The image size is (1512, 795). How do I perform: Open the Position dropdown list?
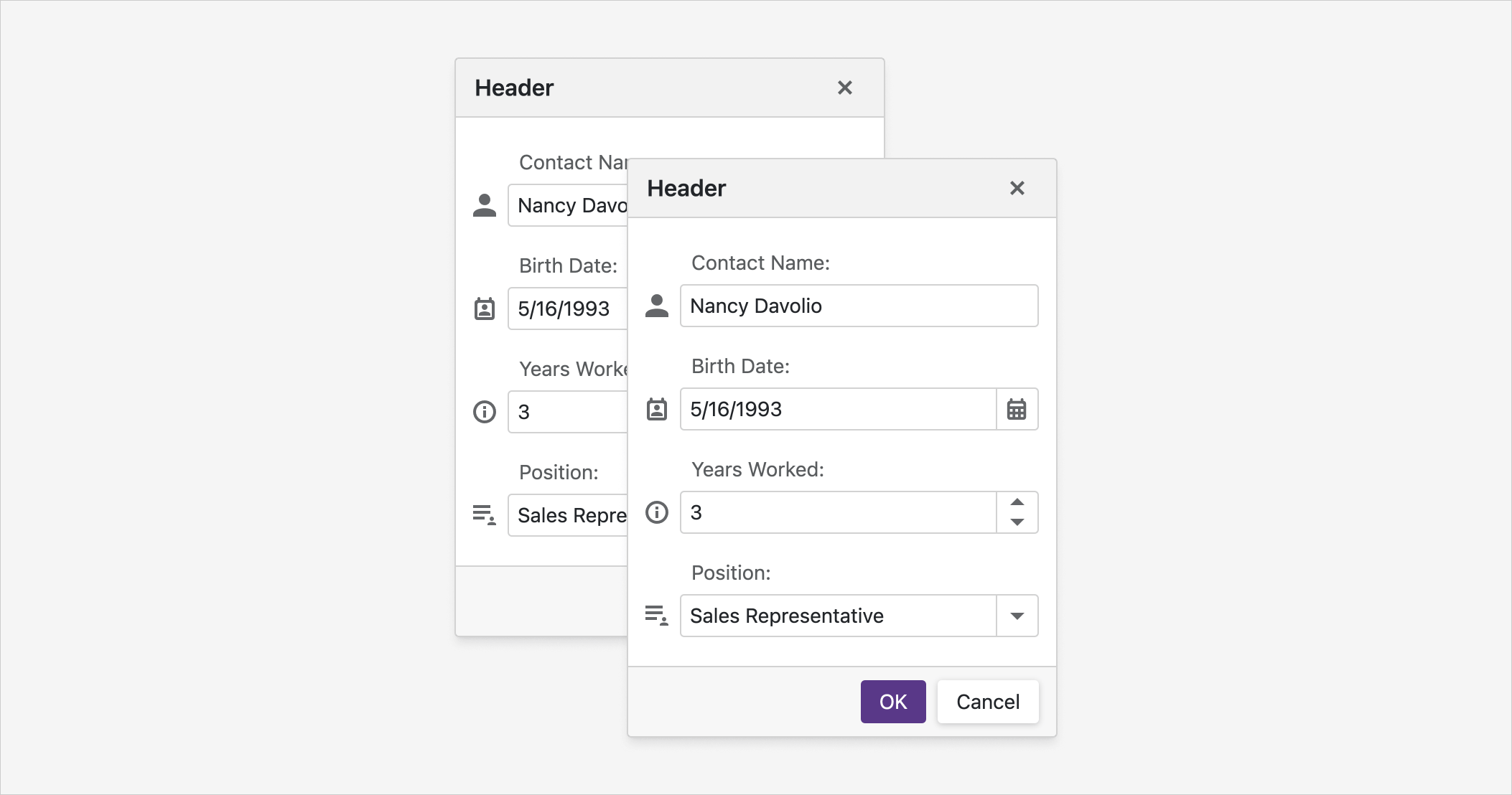[1017, 615]
